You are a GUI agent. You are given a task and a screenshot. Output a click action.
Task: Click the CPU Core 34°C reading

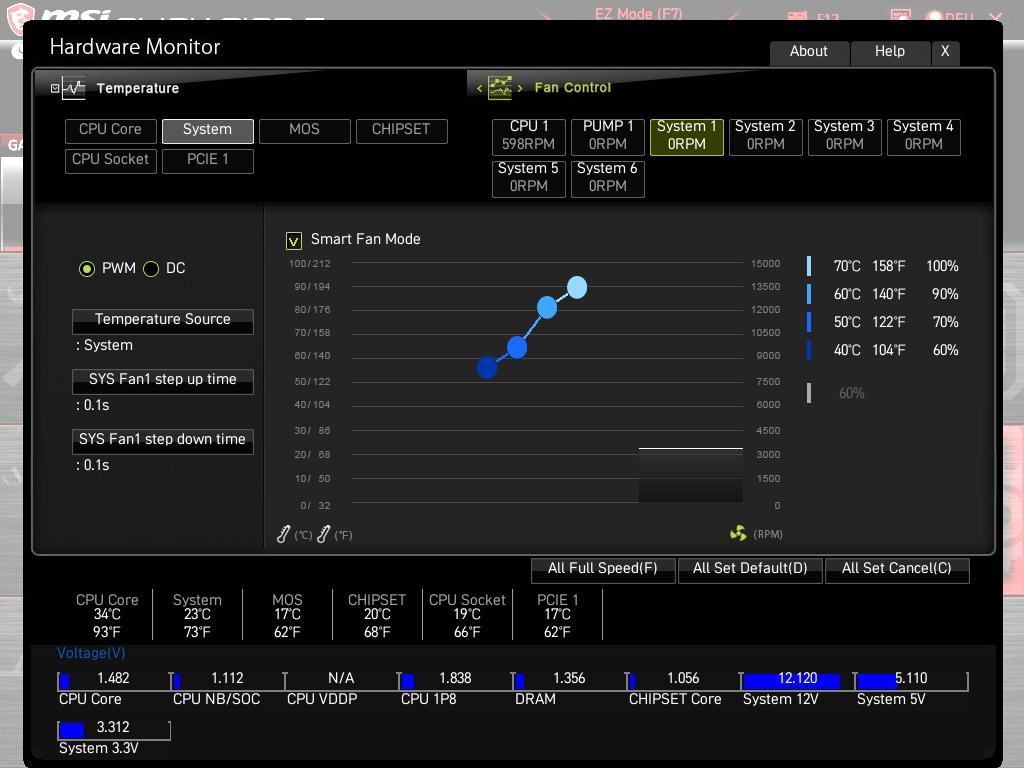click(x=107, y=615)
